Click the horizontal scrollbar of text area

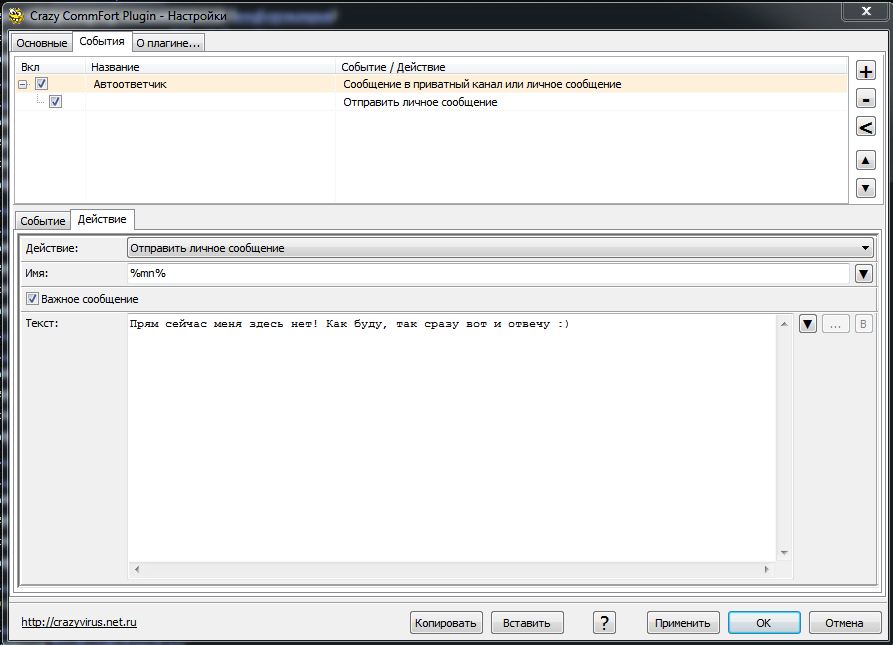pos(452,569)
